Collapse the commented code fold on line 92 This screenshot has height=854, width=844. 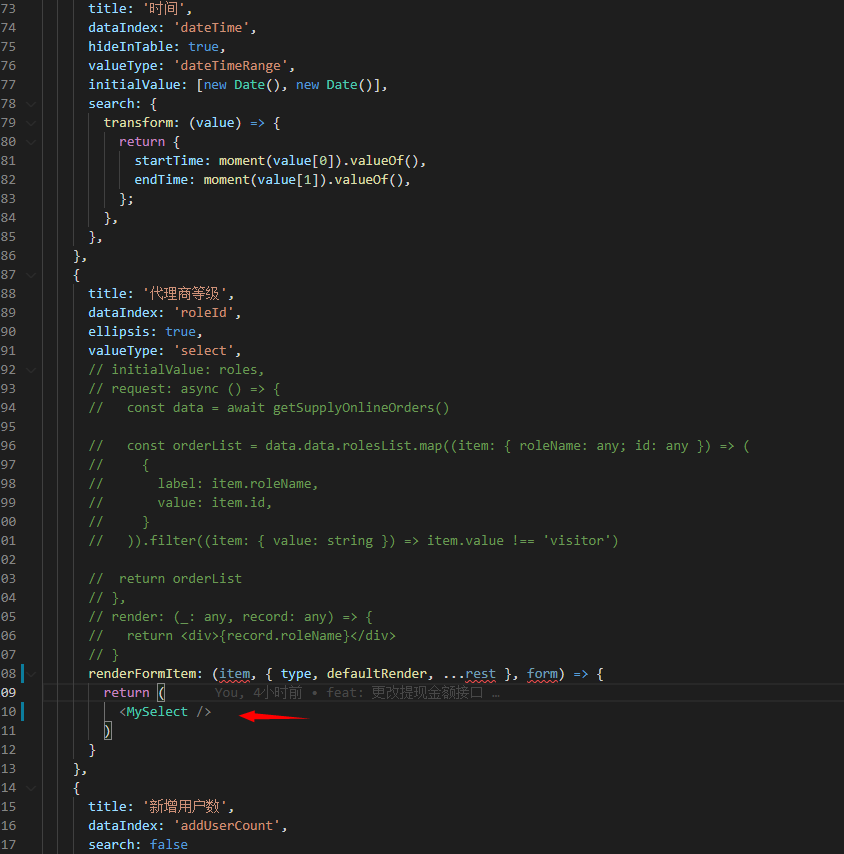point(29,369)
